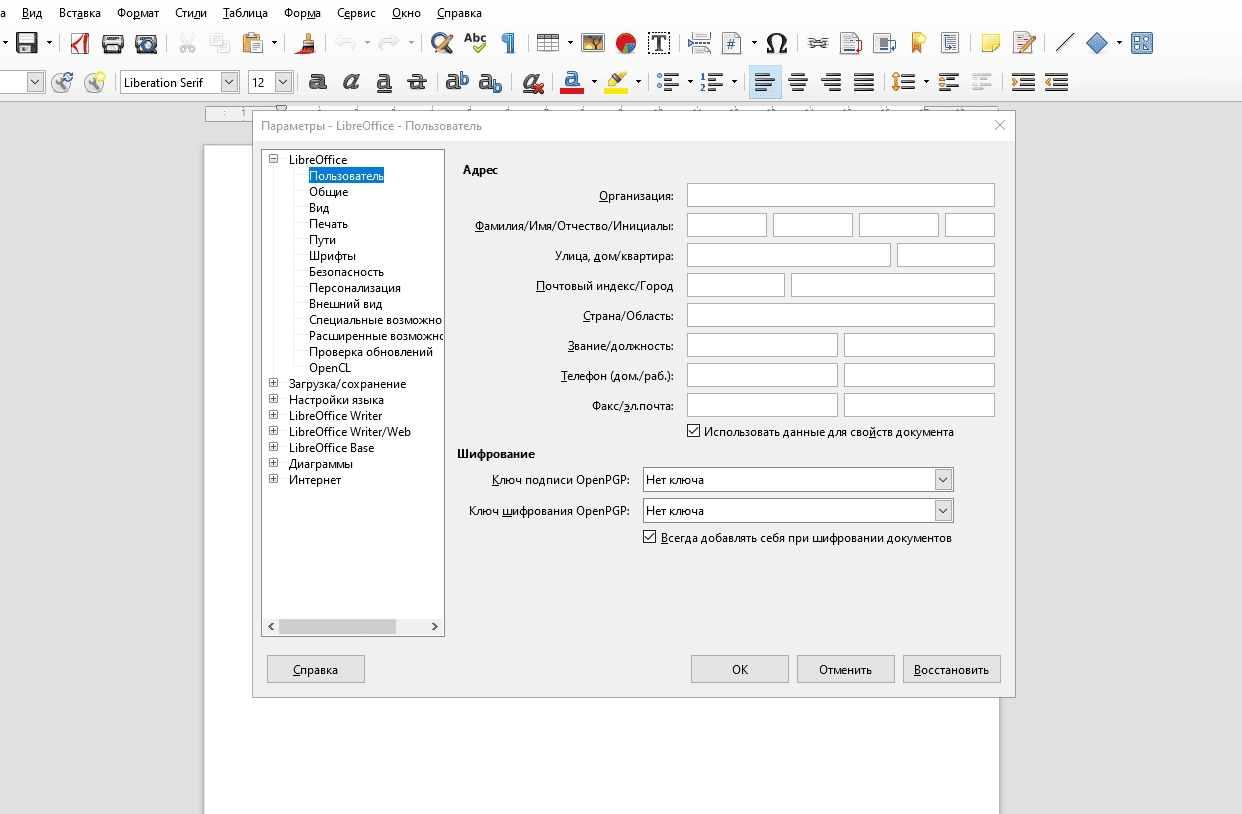Click the 'Организация' input field
This screenshot has height=814, width=1242.
point(841,195)
